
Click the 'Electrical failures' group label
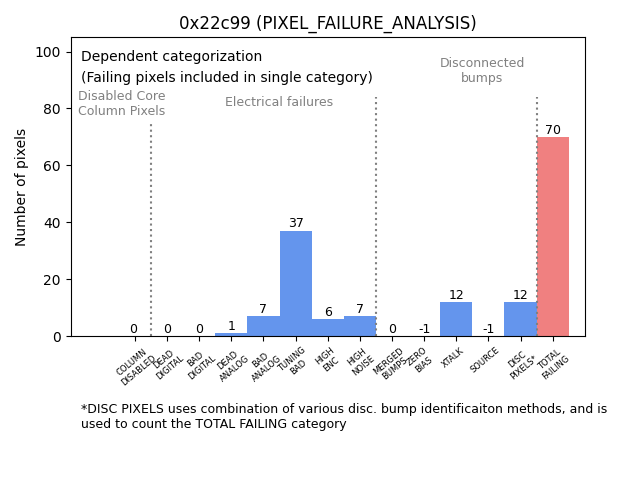click(279, 102)
